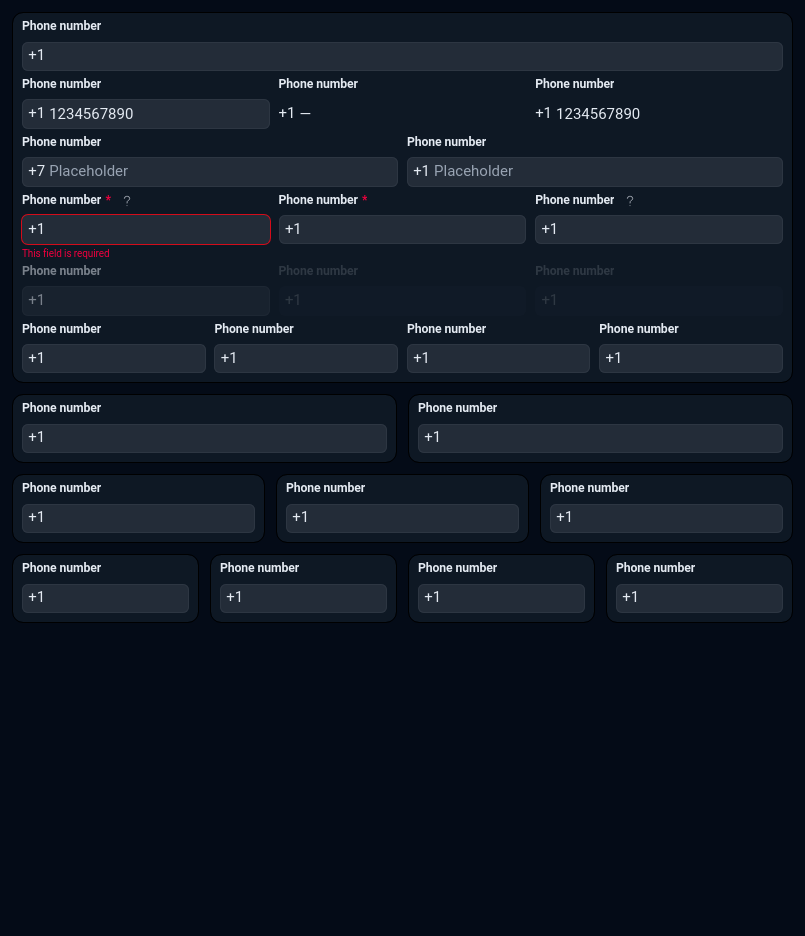Select the phone input in the first card of the four-card row
The height and width of the screenshot is (936, 805).
tap(105, 598)
